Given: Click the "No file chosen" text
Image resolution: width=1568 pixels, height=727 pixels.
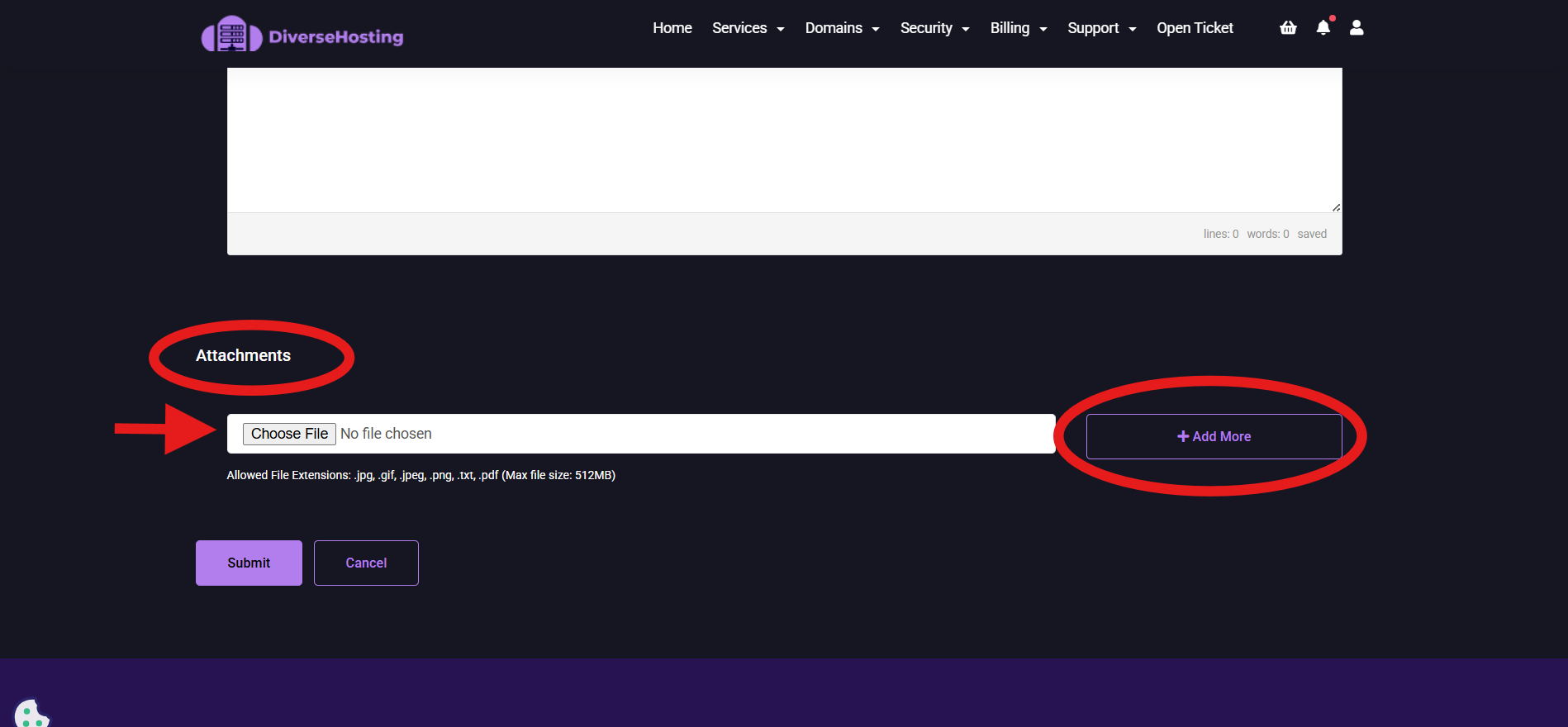Looking at the screenshot, I should point(386,434).
